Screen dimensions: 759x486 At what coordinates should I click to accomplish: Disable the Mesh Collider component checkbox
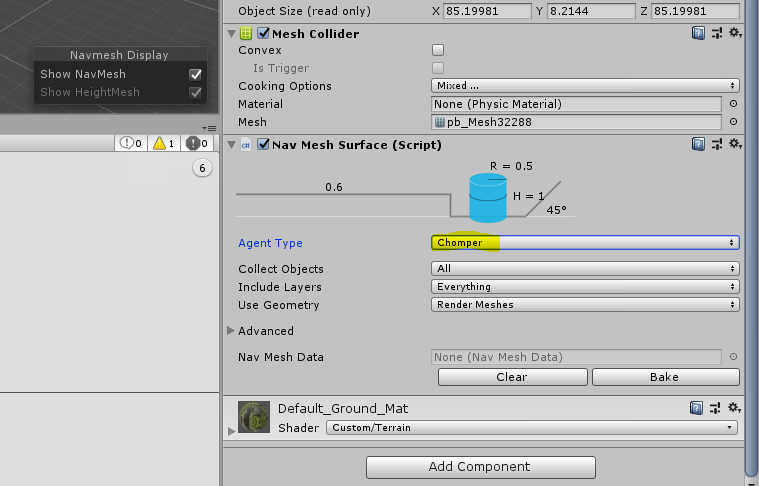[x=263, y=33]
